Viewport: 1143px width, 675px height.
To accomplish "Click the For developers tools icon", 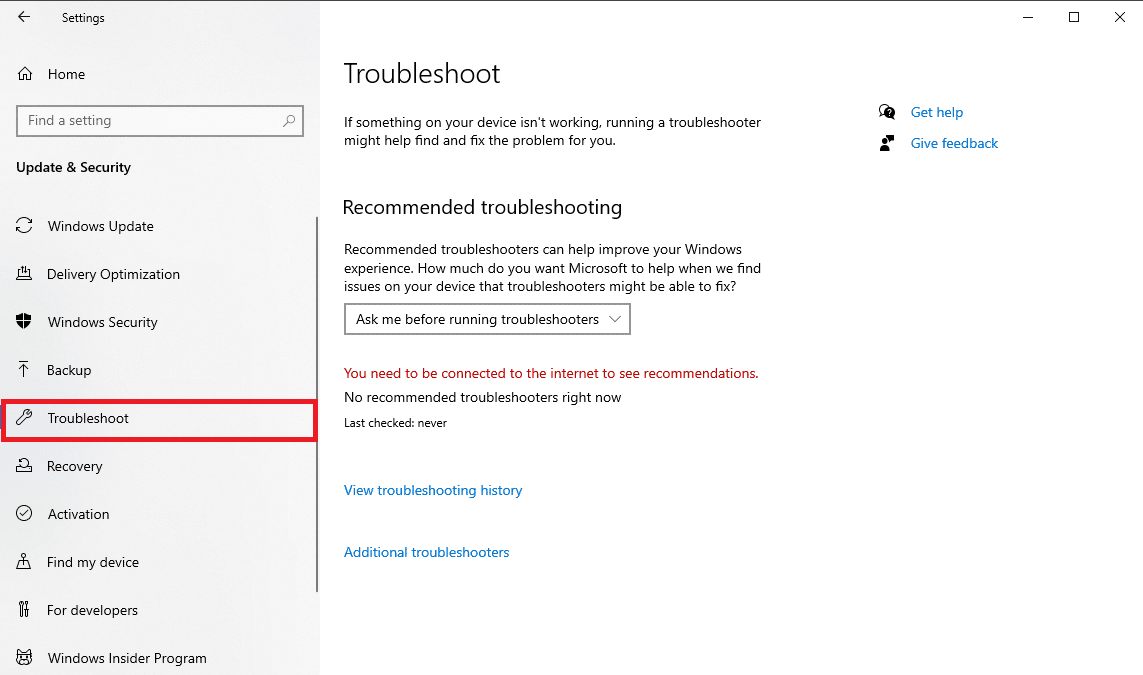I will 24,609.
